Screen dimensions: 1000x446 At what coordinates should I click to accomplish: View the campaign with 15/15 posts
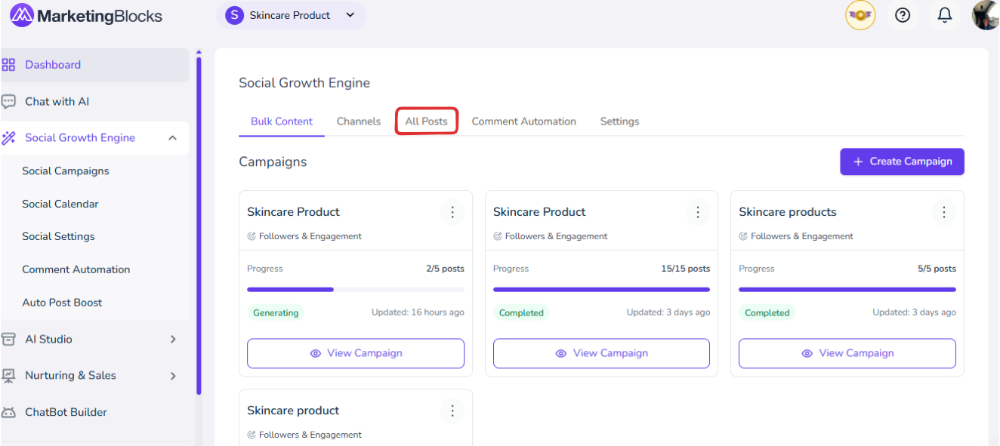coord(601,353)
